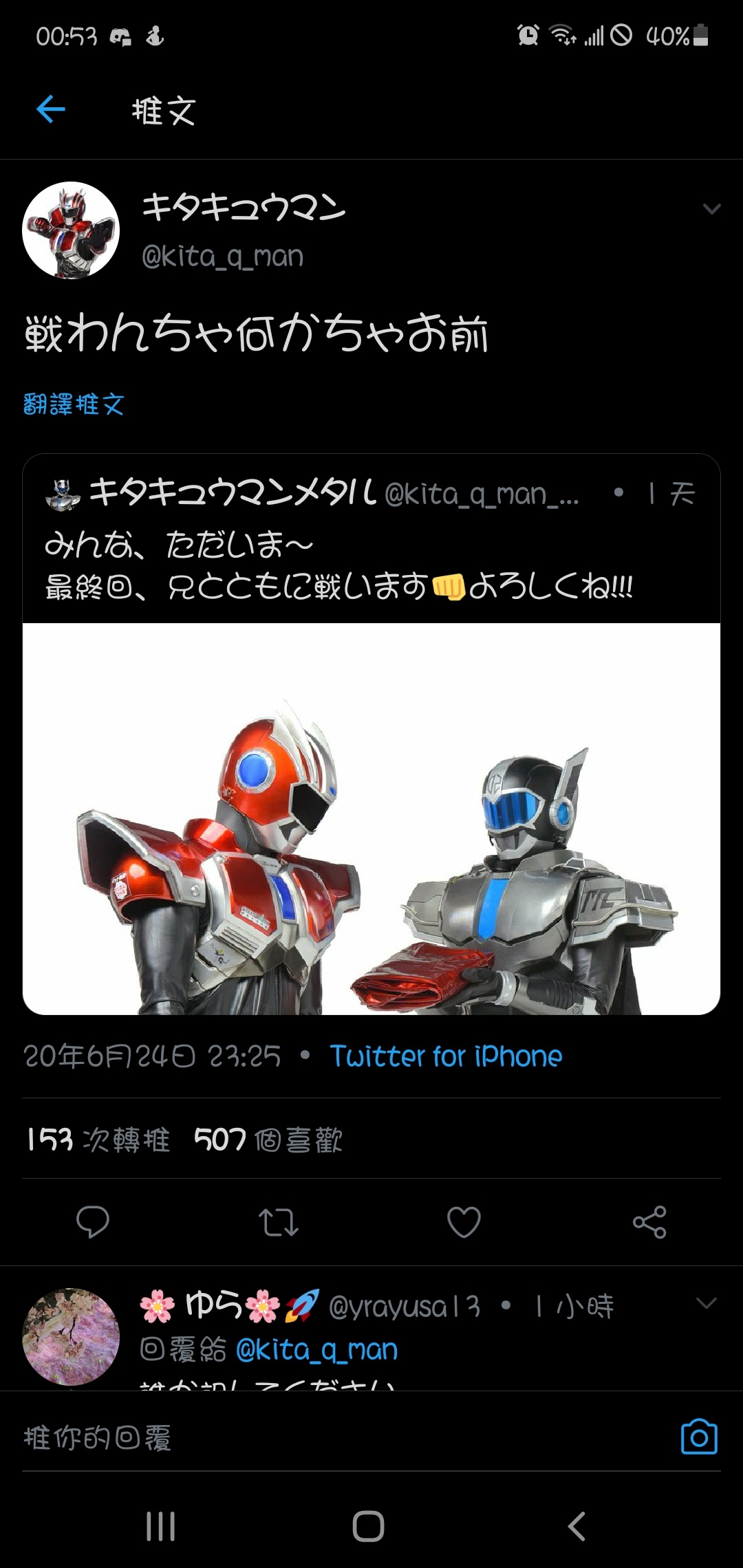Tap the blue back arrow
This screenshot has height=1568, width=743.
51,109
